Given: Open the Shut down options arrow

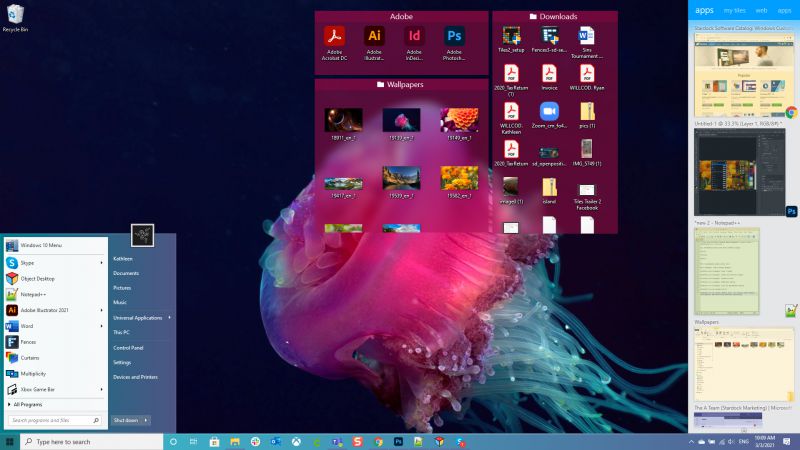Looking at the screenshot, I should [147, 420].
